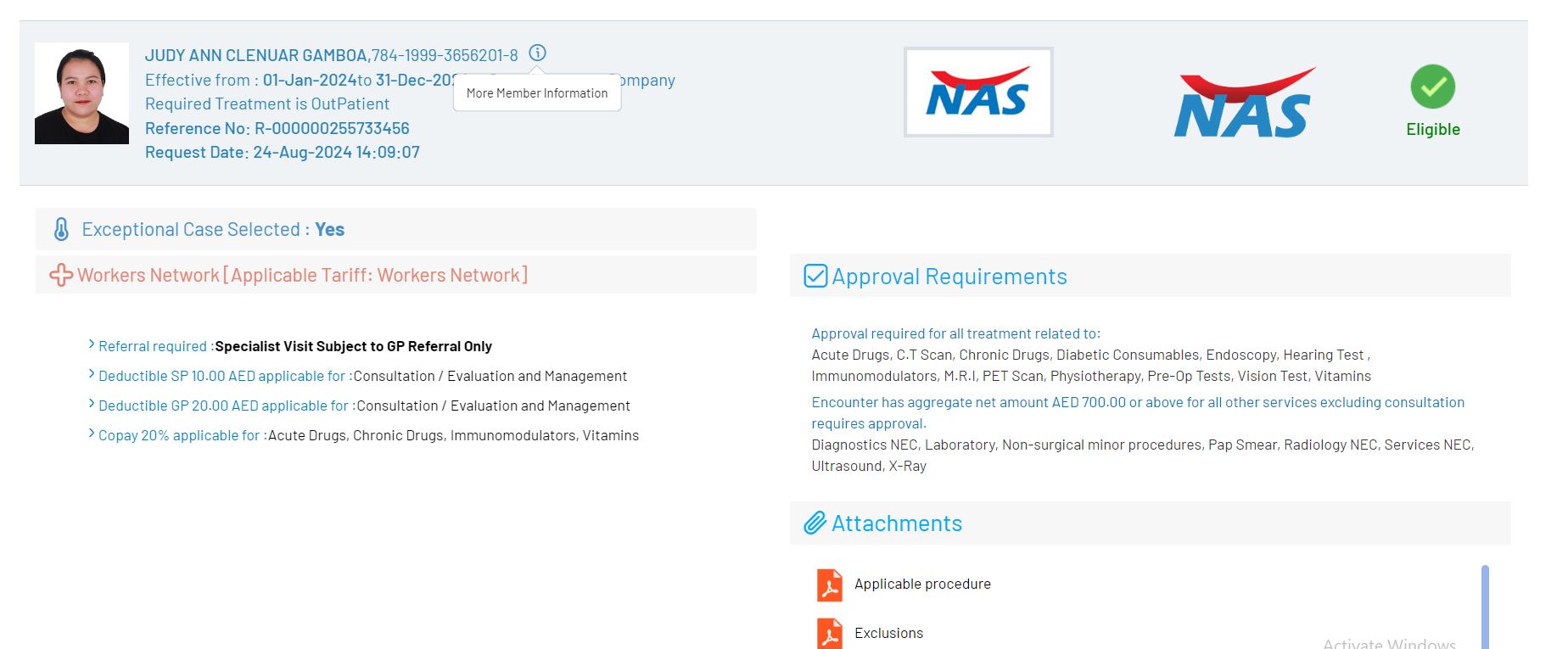
Task: Expand the Deductible SP 10.00 AED chevron
Action: coord(92,374)
